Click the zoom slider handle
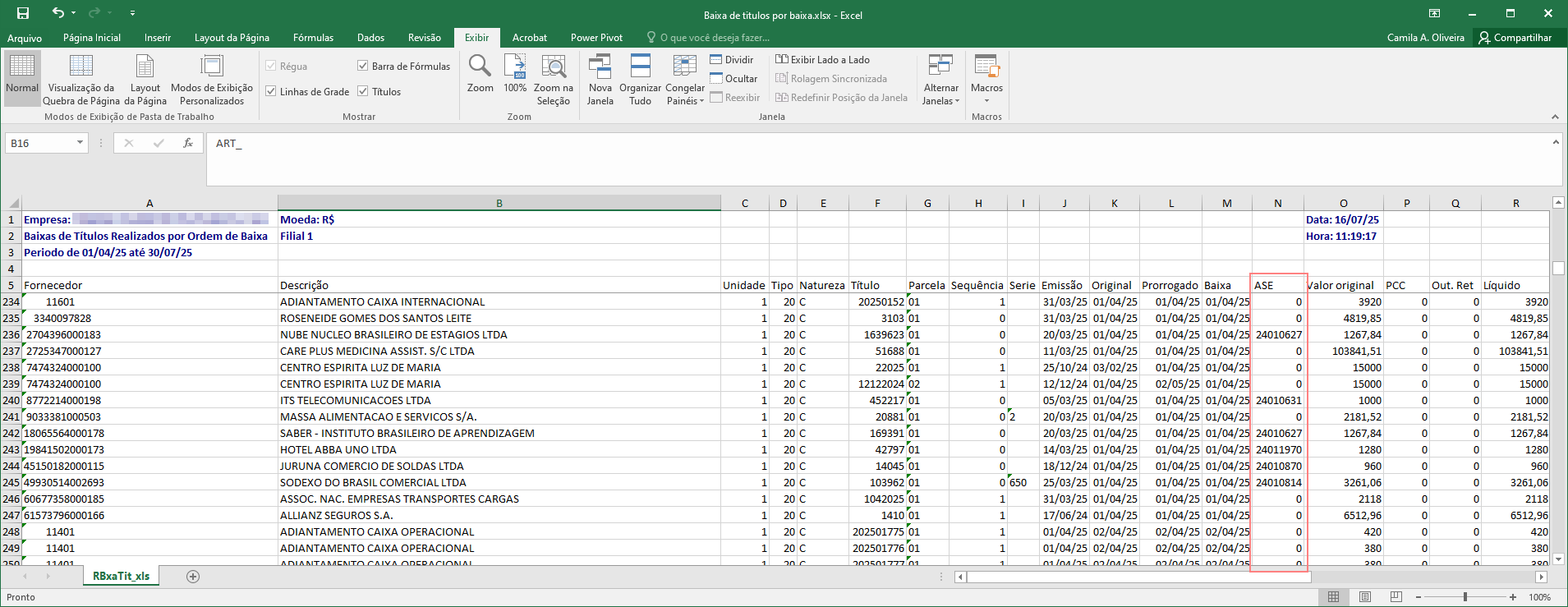 1465,597
